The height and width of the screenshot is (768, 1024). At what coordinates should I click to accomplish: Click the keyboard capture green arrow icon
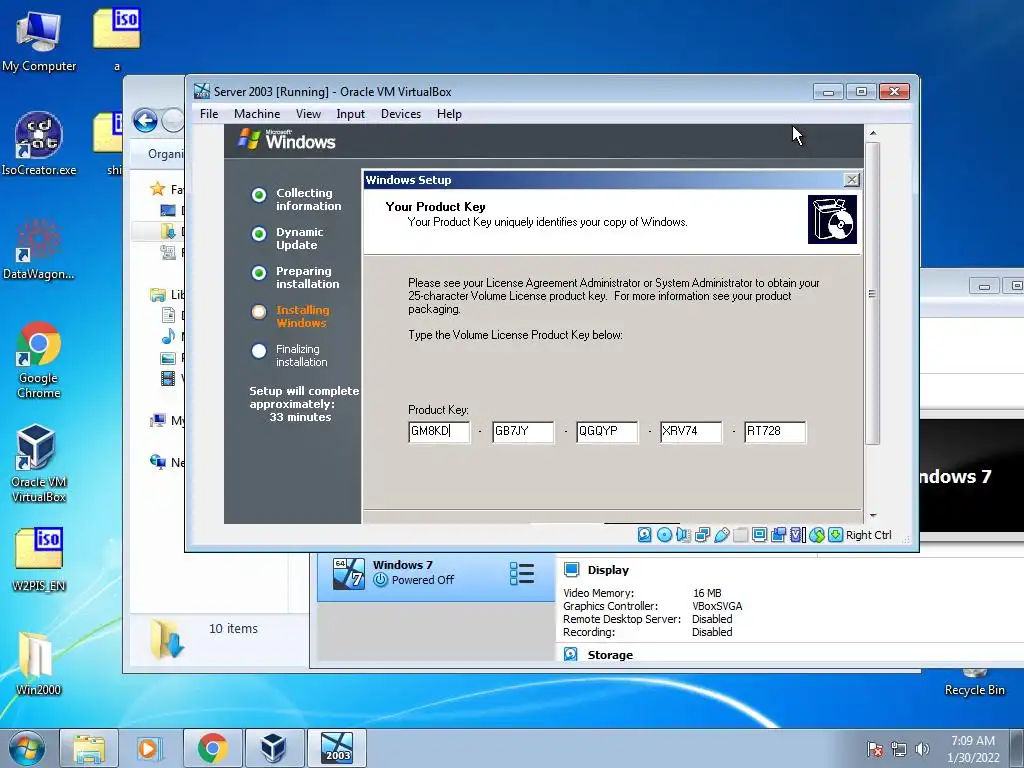point(835,535)
